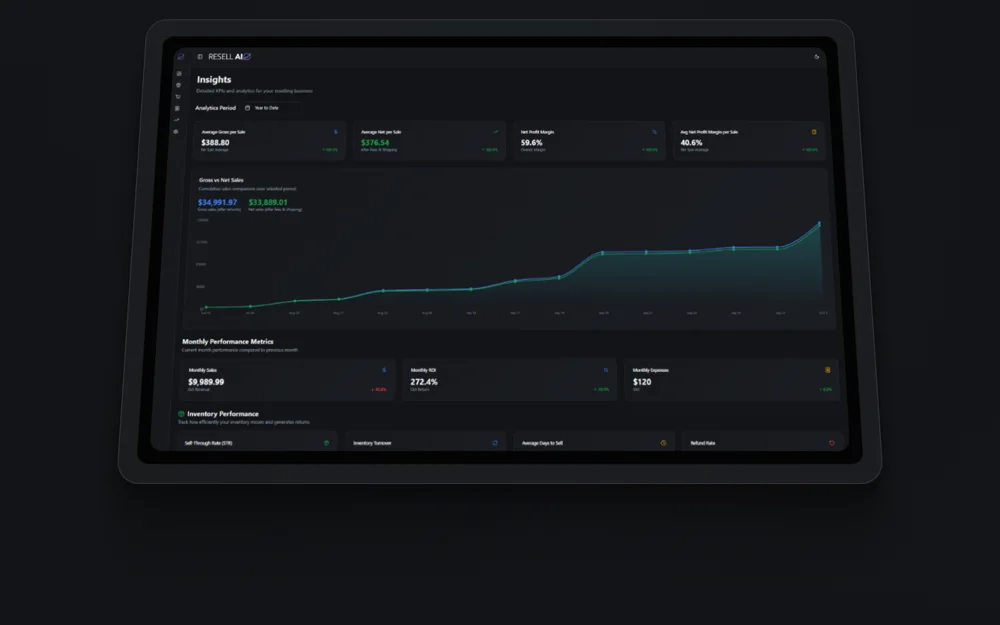Click the orange icon on Monthly Expenses card
Image resolution: width=1000 pixels, height=625 pixels.
coord(828,370)
